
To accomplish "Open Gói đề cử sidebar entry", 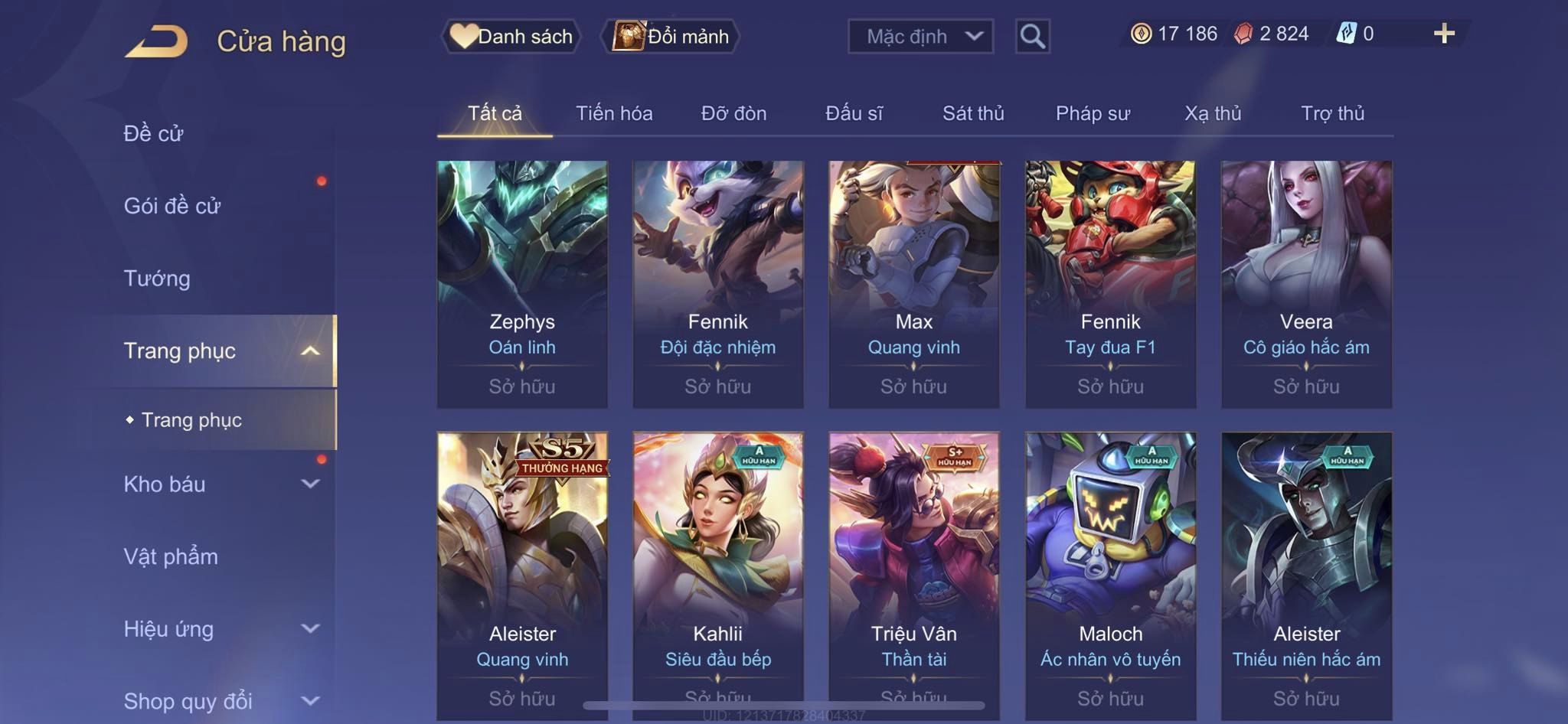I will [172, 206].
